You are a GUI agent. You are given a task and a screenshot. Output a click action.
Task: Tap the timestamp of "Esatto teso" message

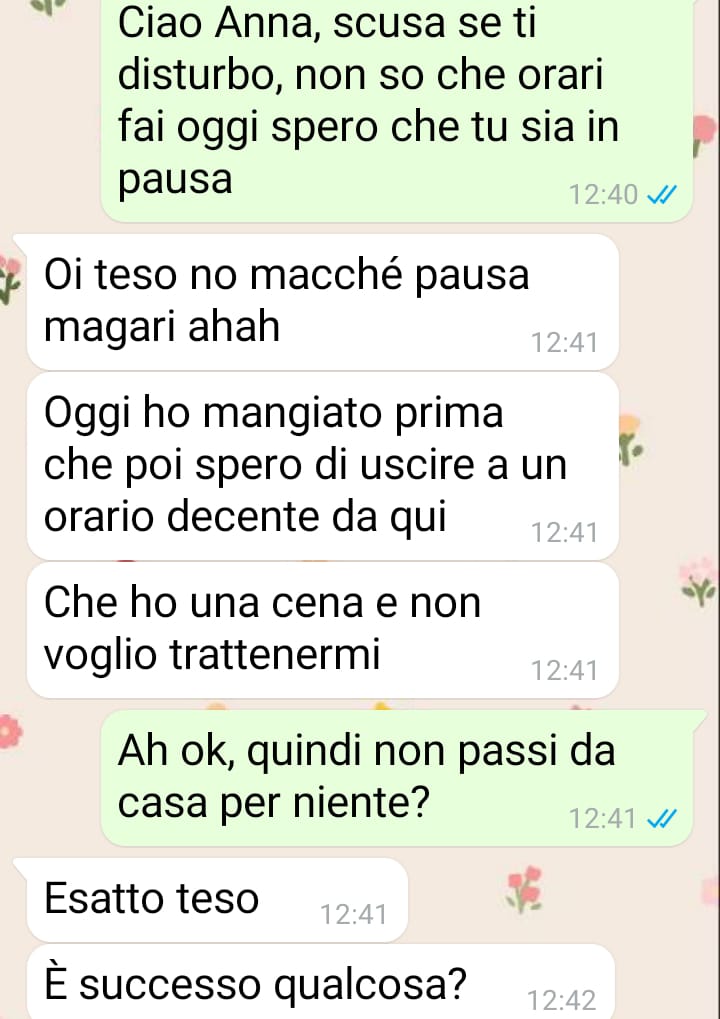pos(354,914)
